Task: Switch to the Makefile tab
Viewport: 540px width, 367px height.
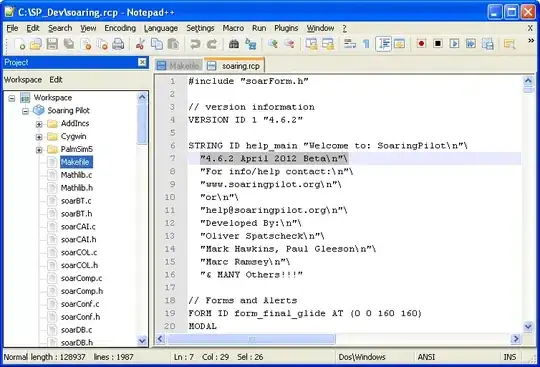Action: click(179, 65)
